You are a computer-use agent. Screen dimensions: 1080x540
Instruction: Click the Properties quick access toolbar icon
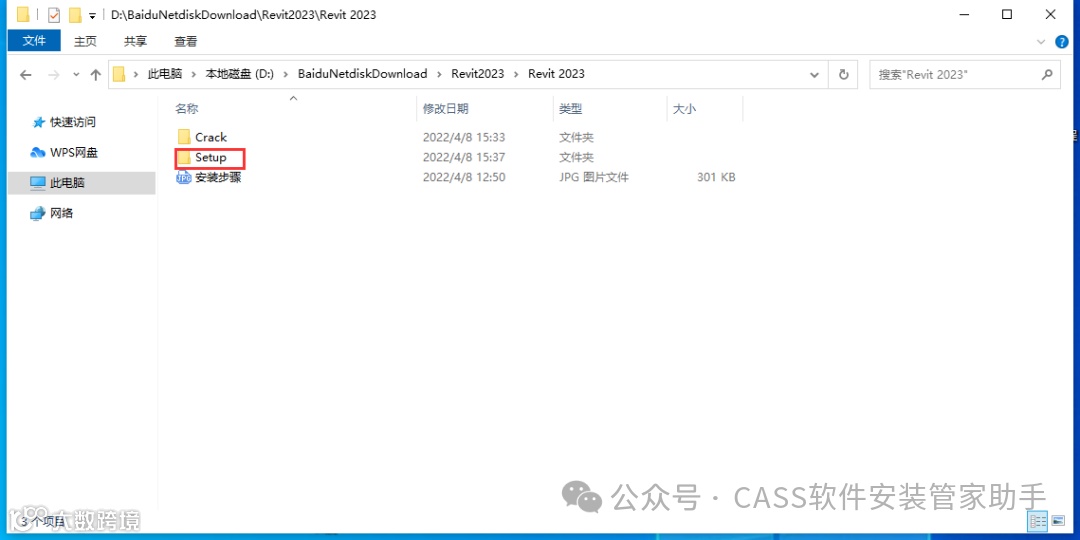(54, 14)
